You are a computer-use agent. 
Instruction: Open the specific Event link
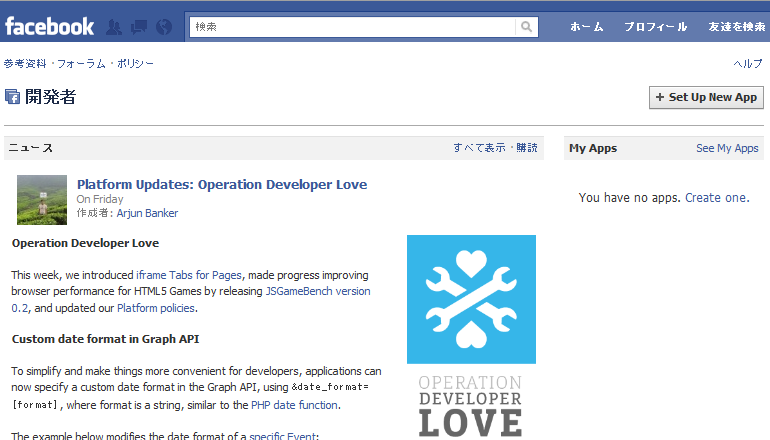coord(283,436)
